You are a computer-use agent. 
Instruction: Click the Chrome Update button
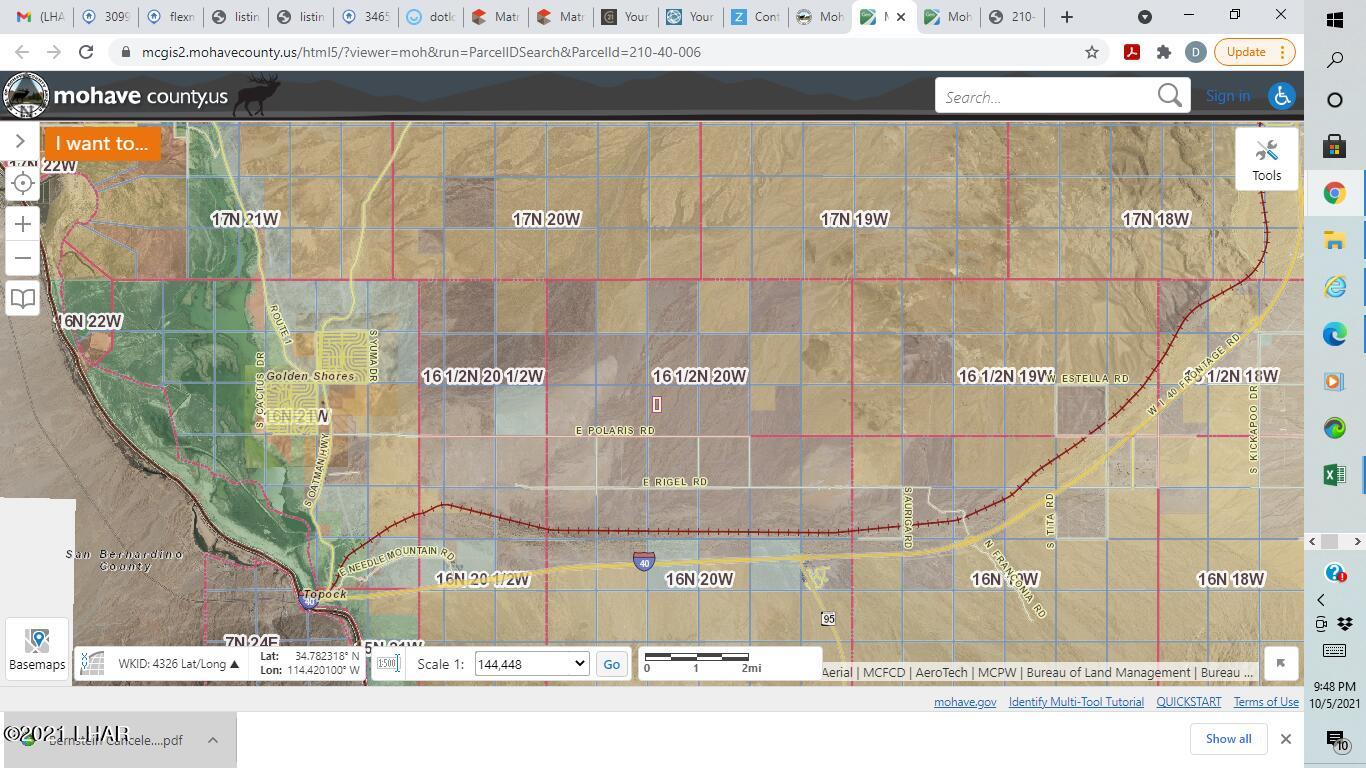[1255, 52]
